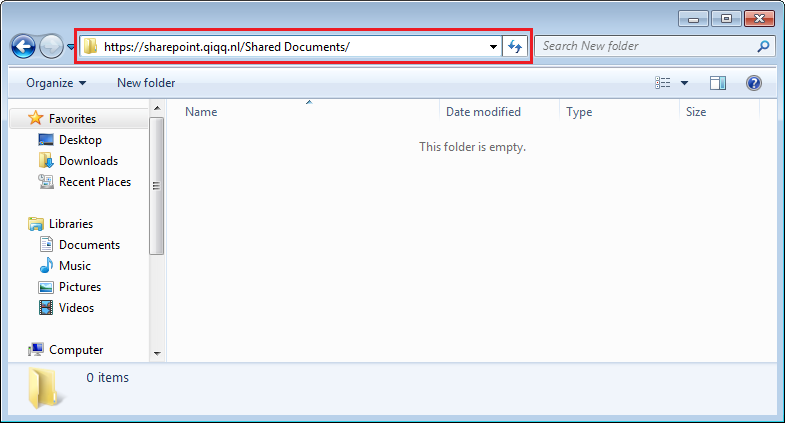Select Computer in the navigation pane
785x423 pixels.
[x=76, y=350]
